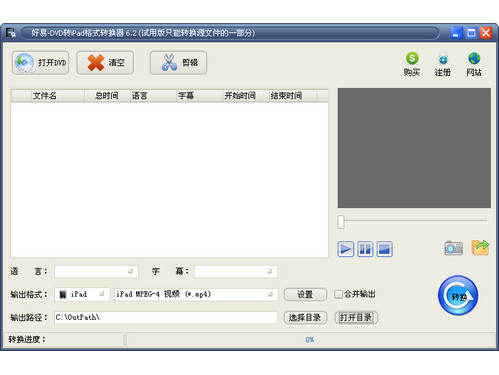Stop the preview video
499x375 pixels.
384,249
